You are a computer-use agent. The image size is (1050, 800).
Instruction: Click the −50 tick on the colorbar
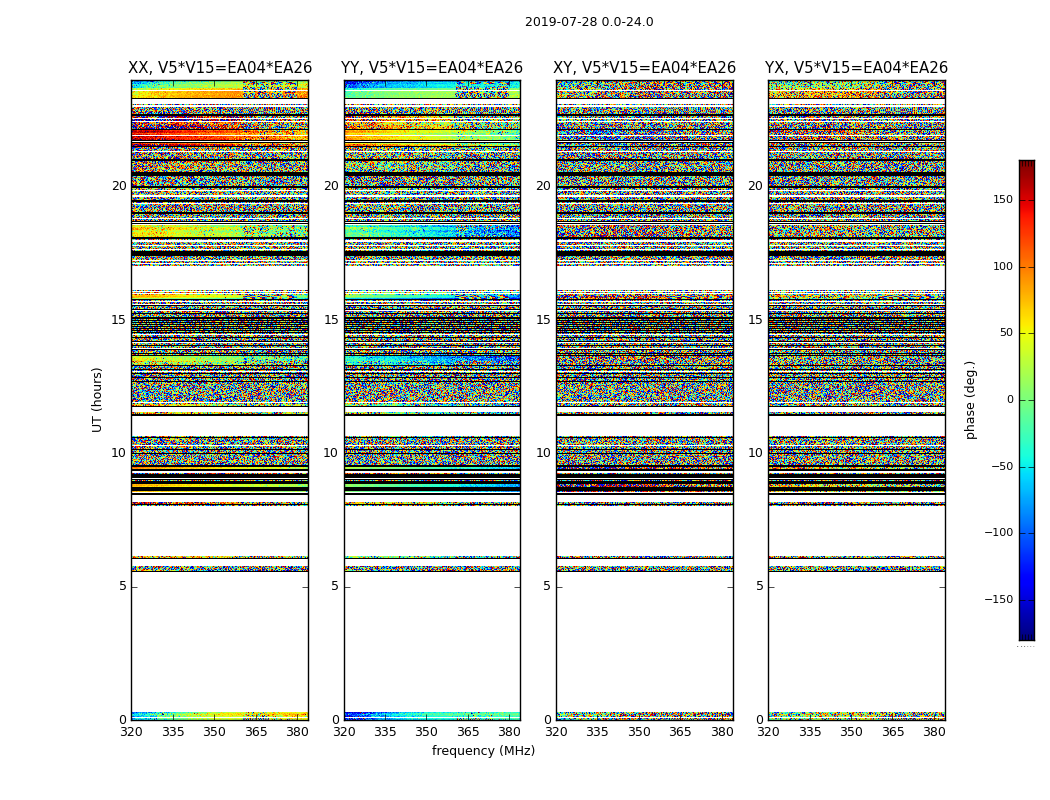tap(1001, 466)
